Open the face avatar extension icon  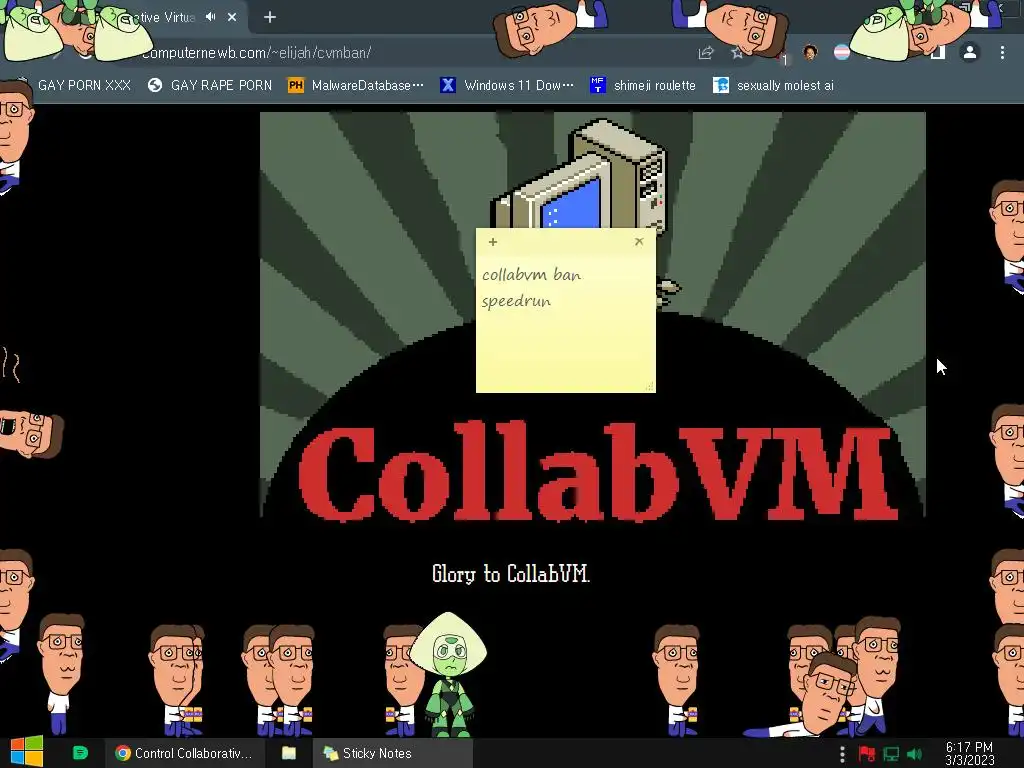tap(810, 52)
